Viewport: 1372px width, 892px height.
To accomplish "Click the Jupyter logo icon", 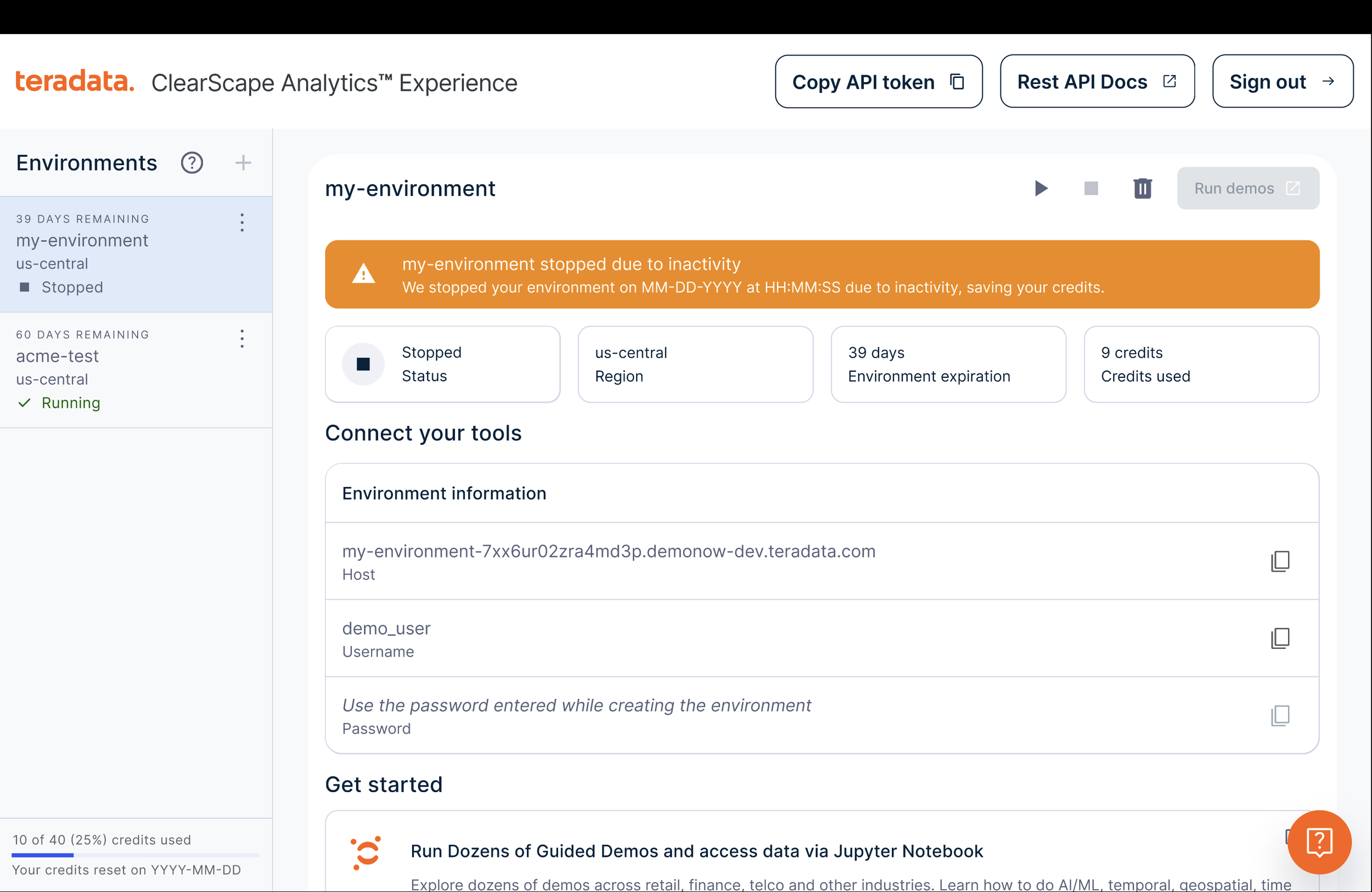I will pyautogui.click(x=366, y=853).
